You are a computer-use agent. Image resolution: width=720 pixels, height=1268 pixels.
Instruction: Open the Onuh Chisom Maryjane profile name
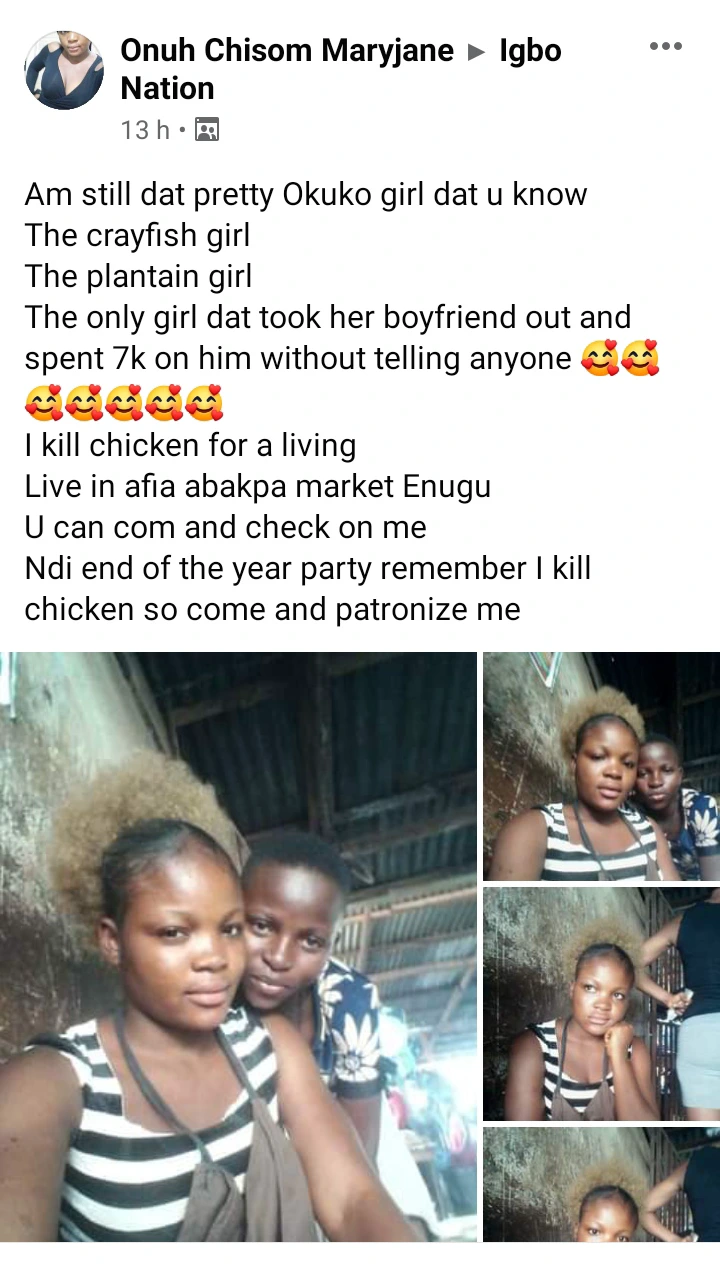(x=287, y=50)
